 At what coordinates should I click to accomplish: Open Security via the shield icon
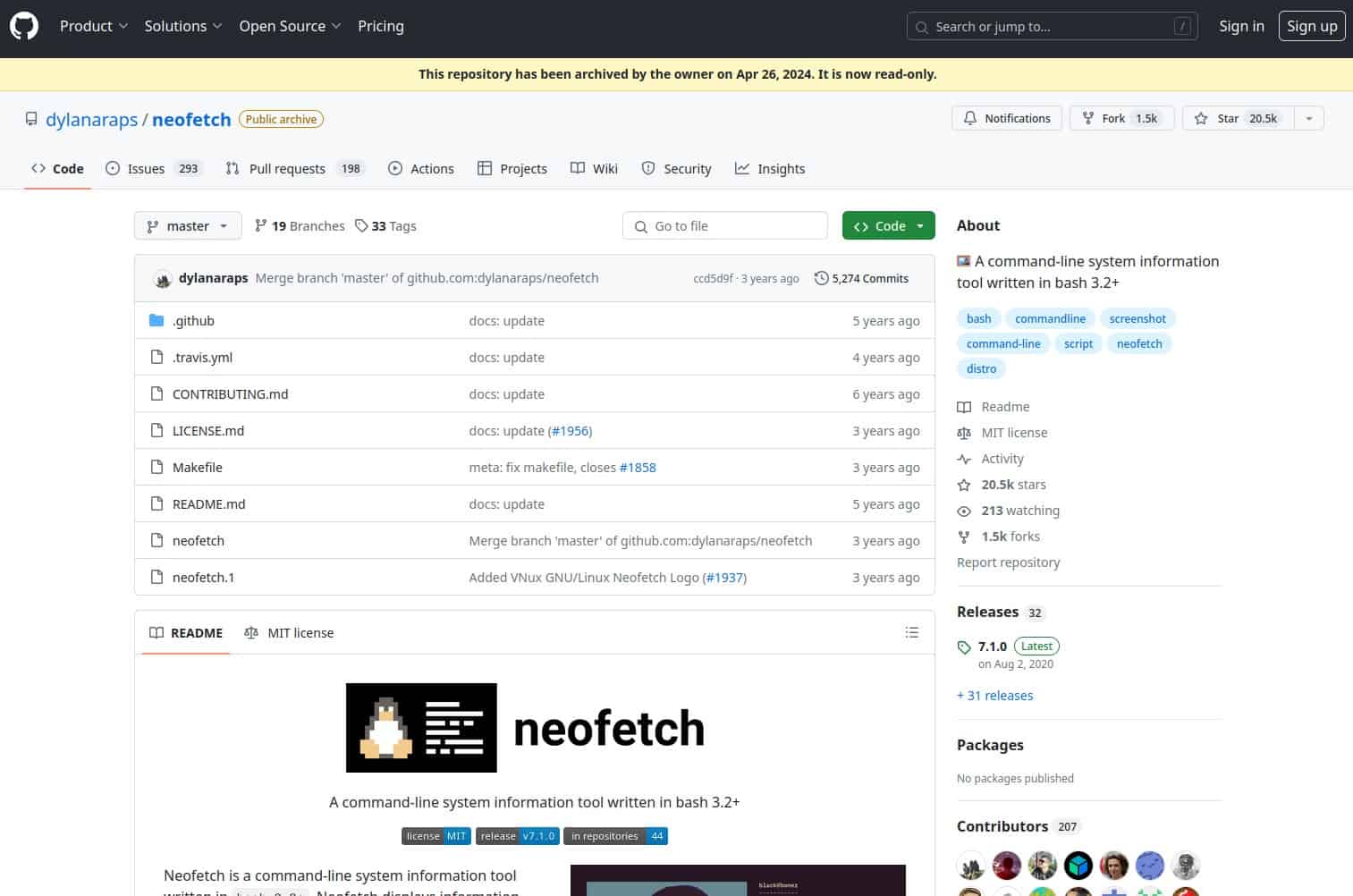click(647, 168)
